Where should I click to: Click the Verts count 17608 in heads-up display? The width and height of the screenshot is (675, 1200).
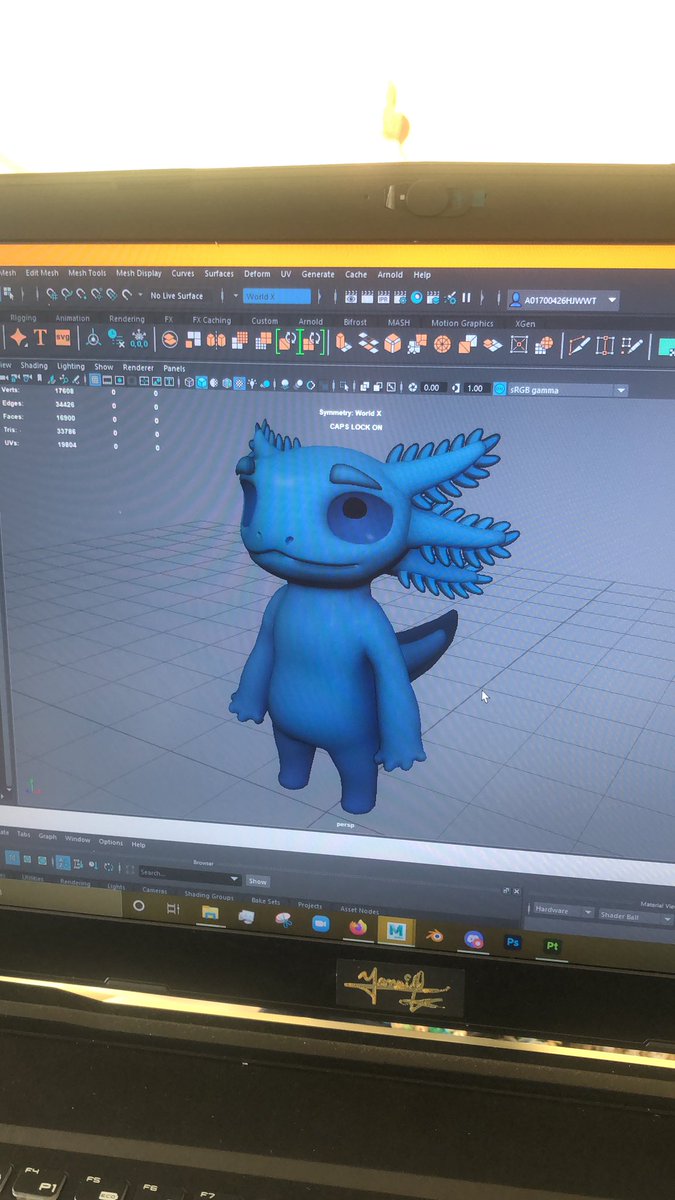coord(64,391)
